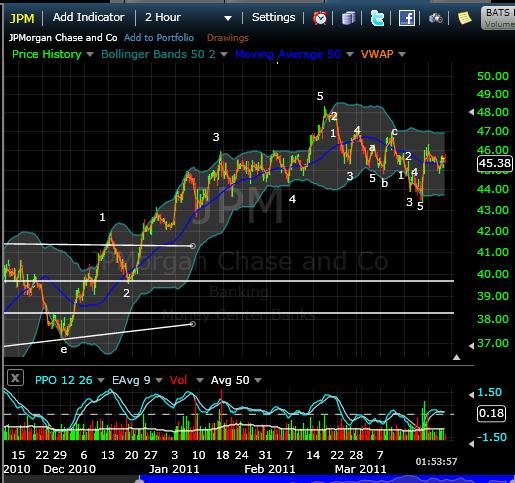Click the price scale marker near 48.00
This screenshot has width=515, height=483.
click(x=471, y=112)
